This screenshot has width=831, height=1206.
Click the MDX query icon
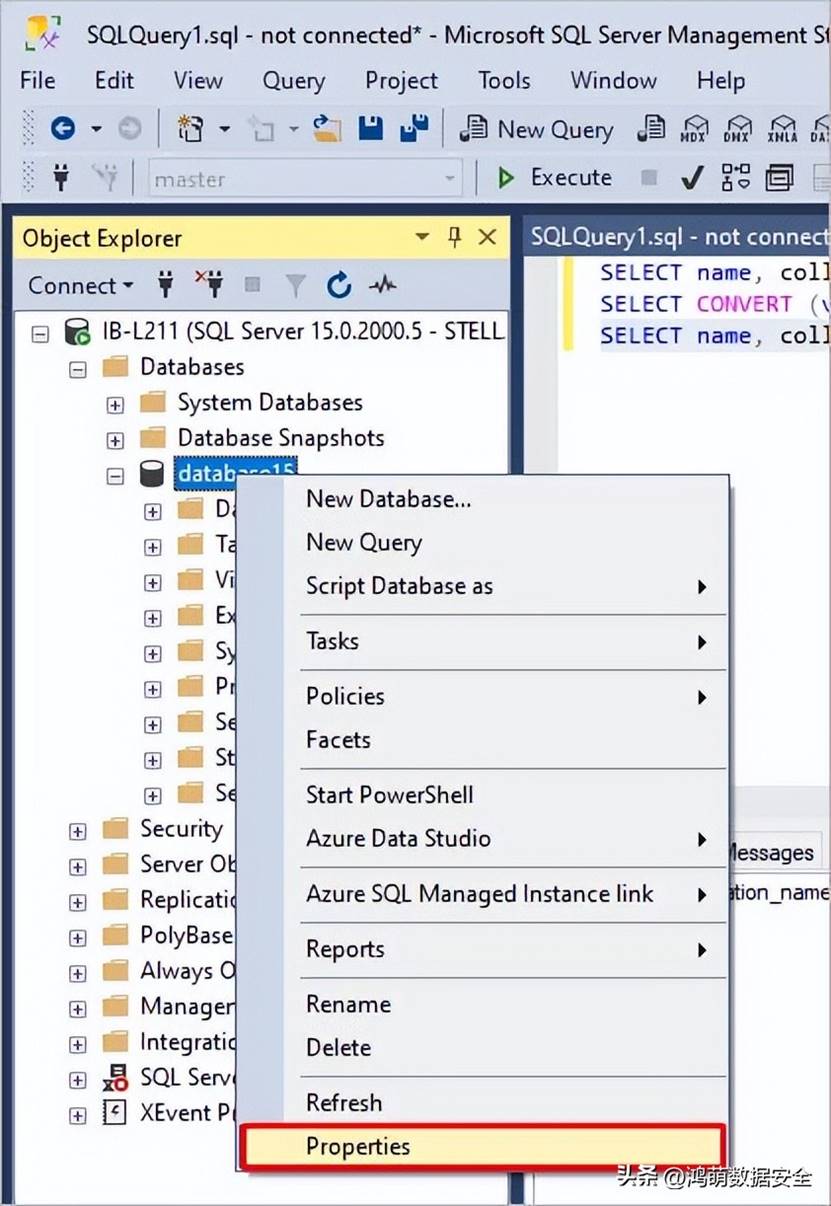694,129
